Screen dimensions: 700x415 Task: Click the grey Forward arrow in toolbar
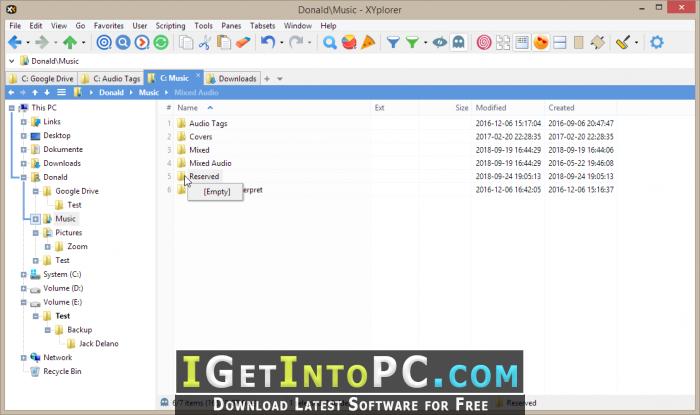(x=42, y=42)
